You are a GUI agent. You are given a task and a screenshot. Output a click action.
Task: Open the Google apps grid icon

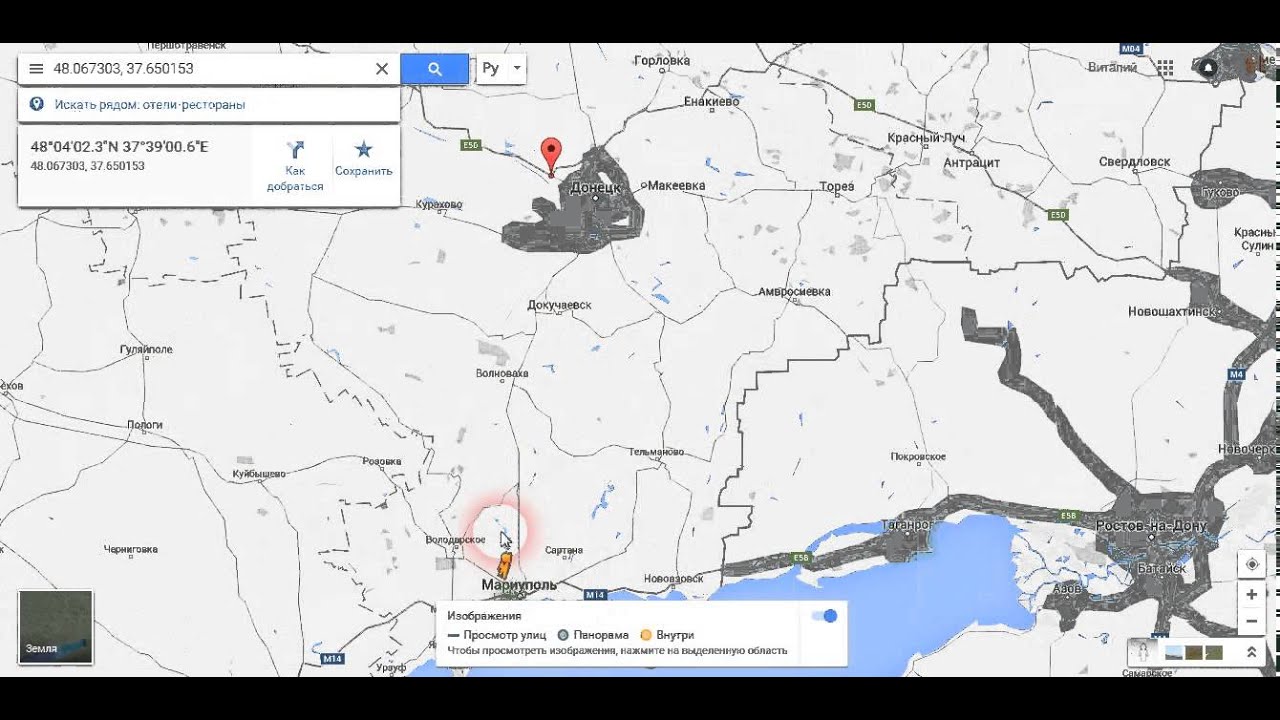click(1165, 68)
